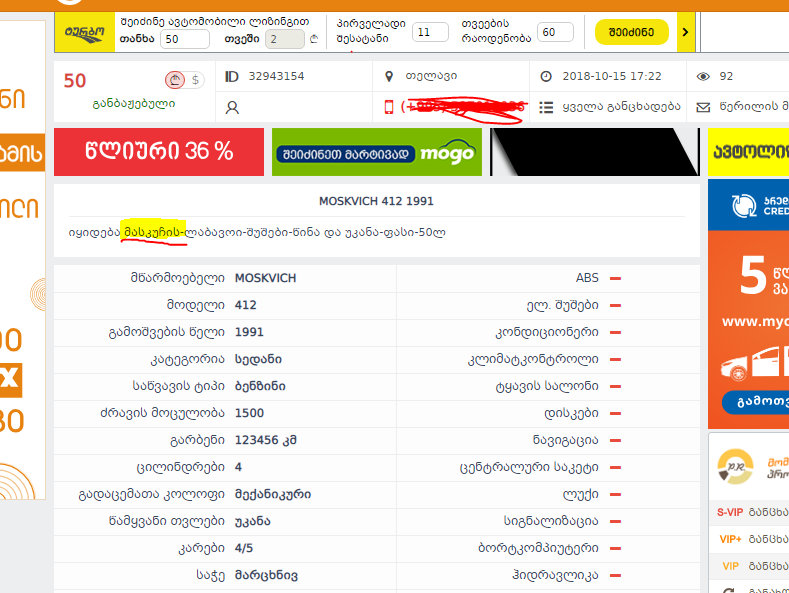
Task: Focus the პირველადი შესატანი field
Action: pyautogui.click(x=430, y=32)
